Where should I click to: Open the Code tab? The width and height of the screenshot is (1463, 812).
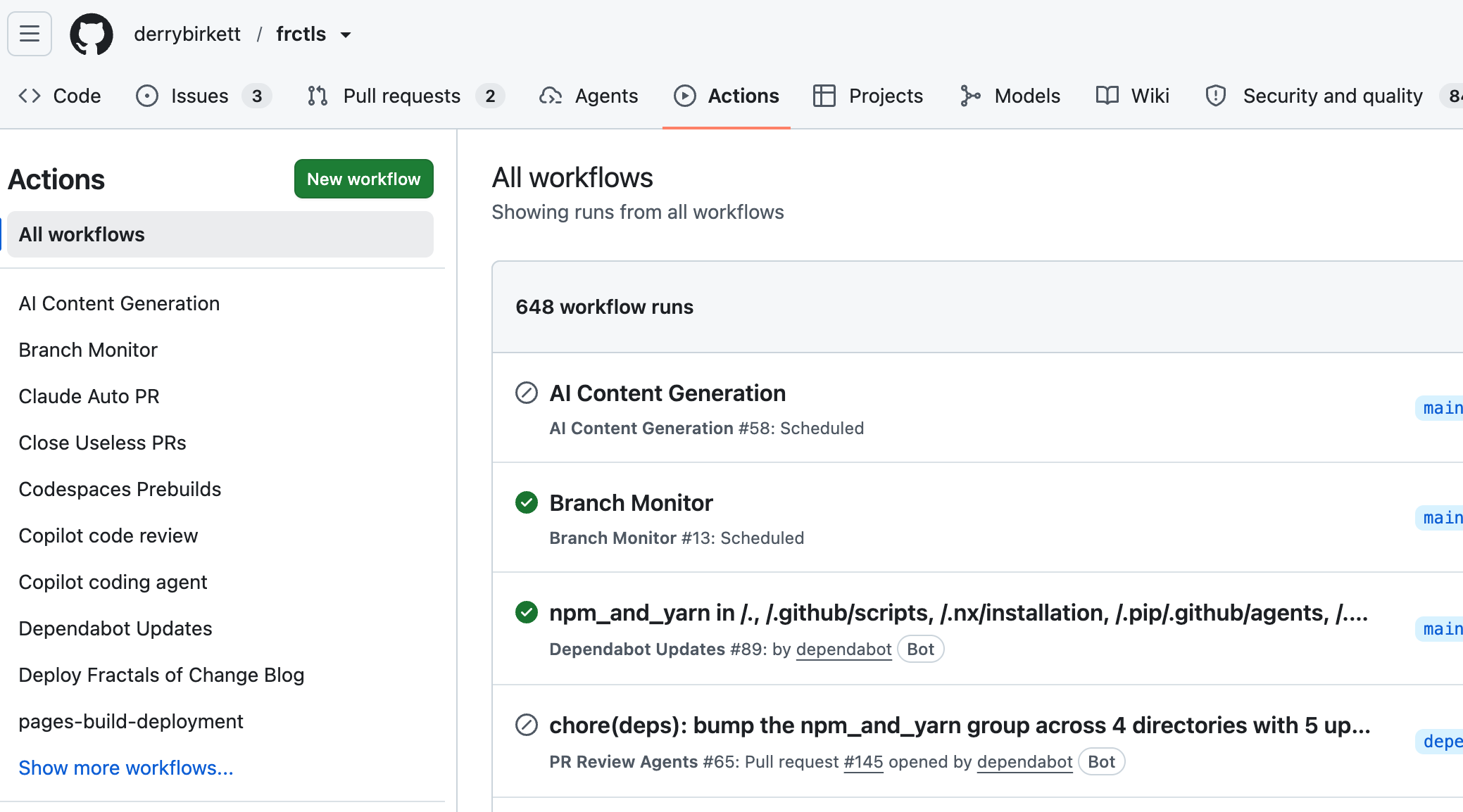(60, 96)
